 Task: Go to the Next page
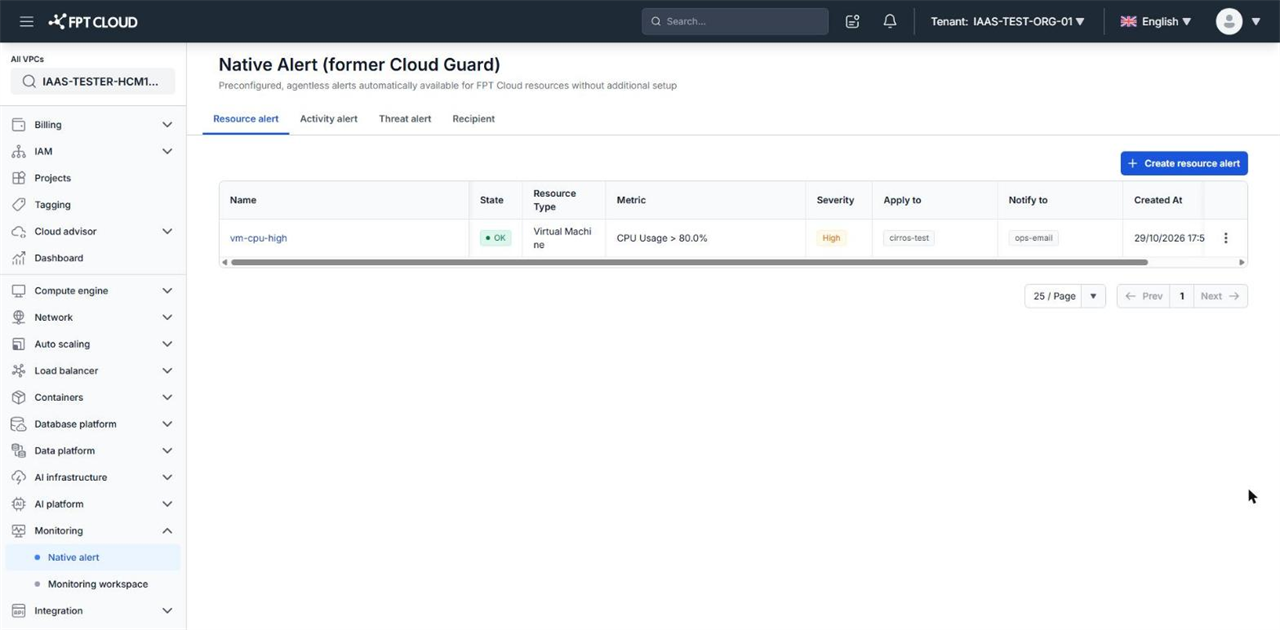coord(1220,296)
